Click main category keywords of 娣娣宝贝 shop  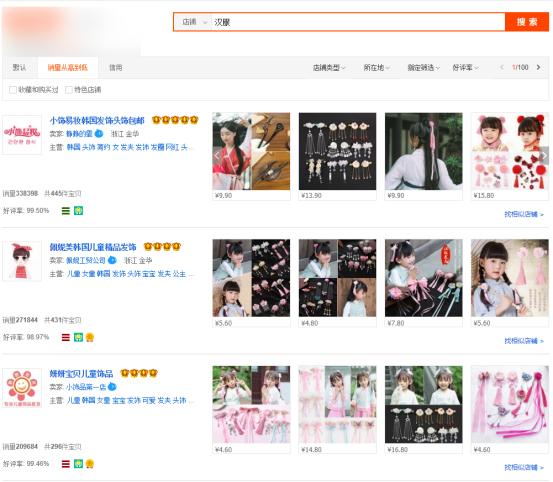point(130,401)
